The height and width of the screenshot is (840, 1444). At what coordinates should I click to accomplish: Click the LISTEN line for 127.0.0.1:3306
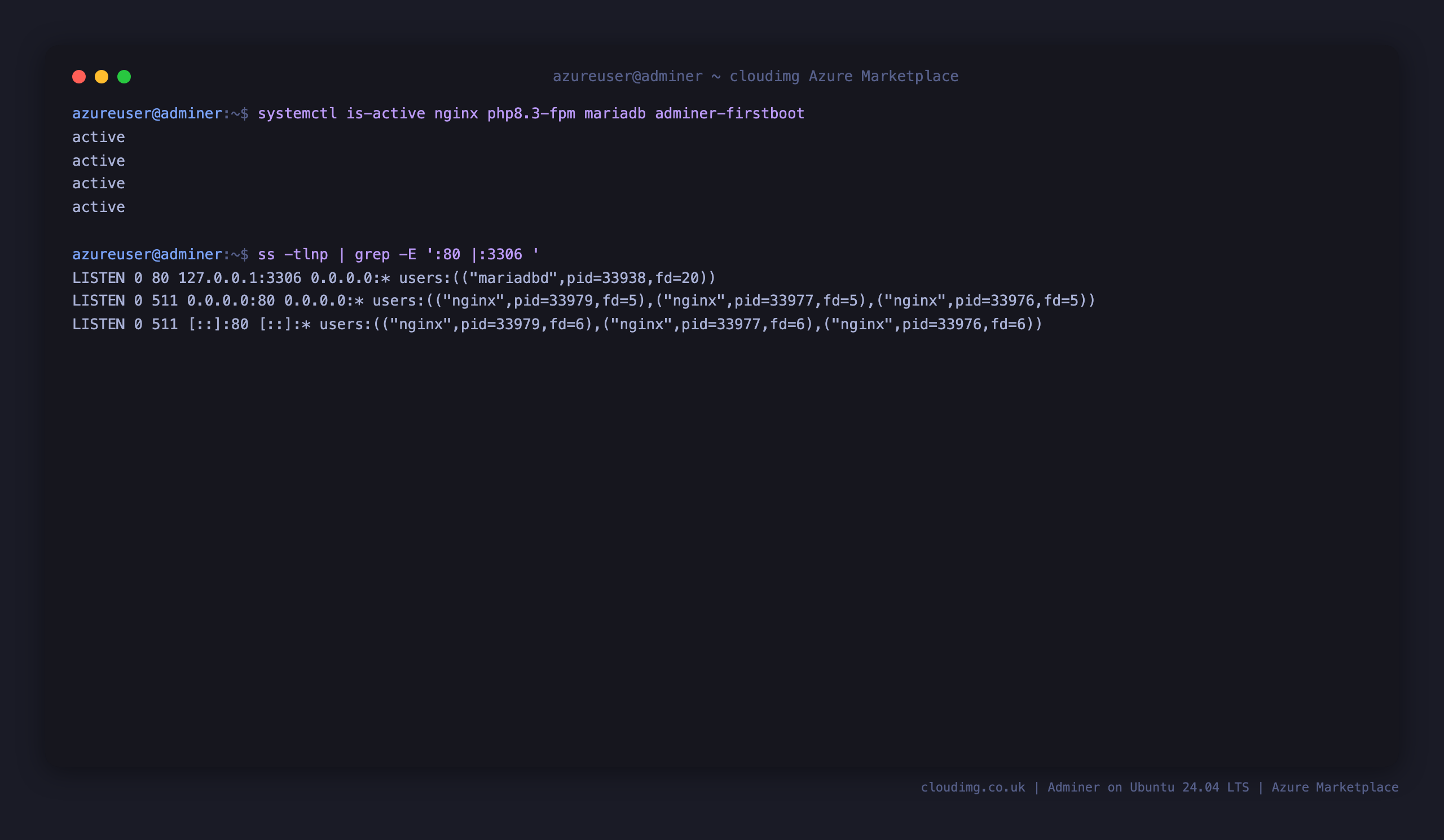(394, 278)
